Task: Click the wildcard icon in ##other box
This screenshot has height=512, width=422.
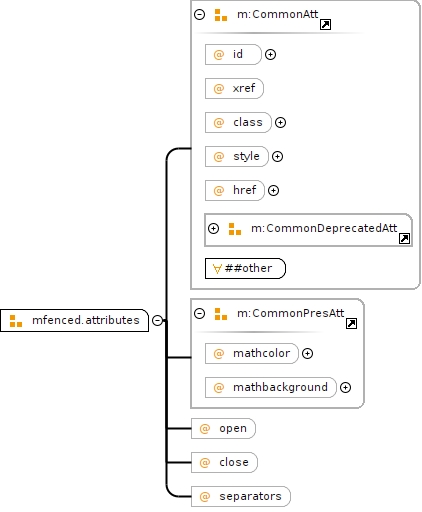Action: point(217,269)
